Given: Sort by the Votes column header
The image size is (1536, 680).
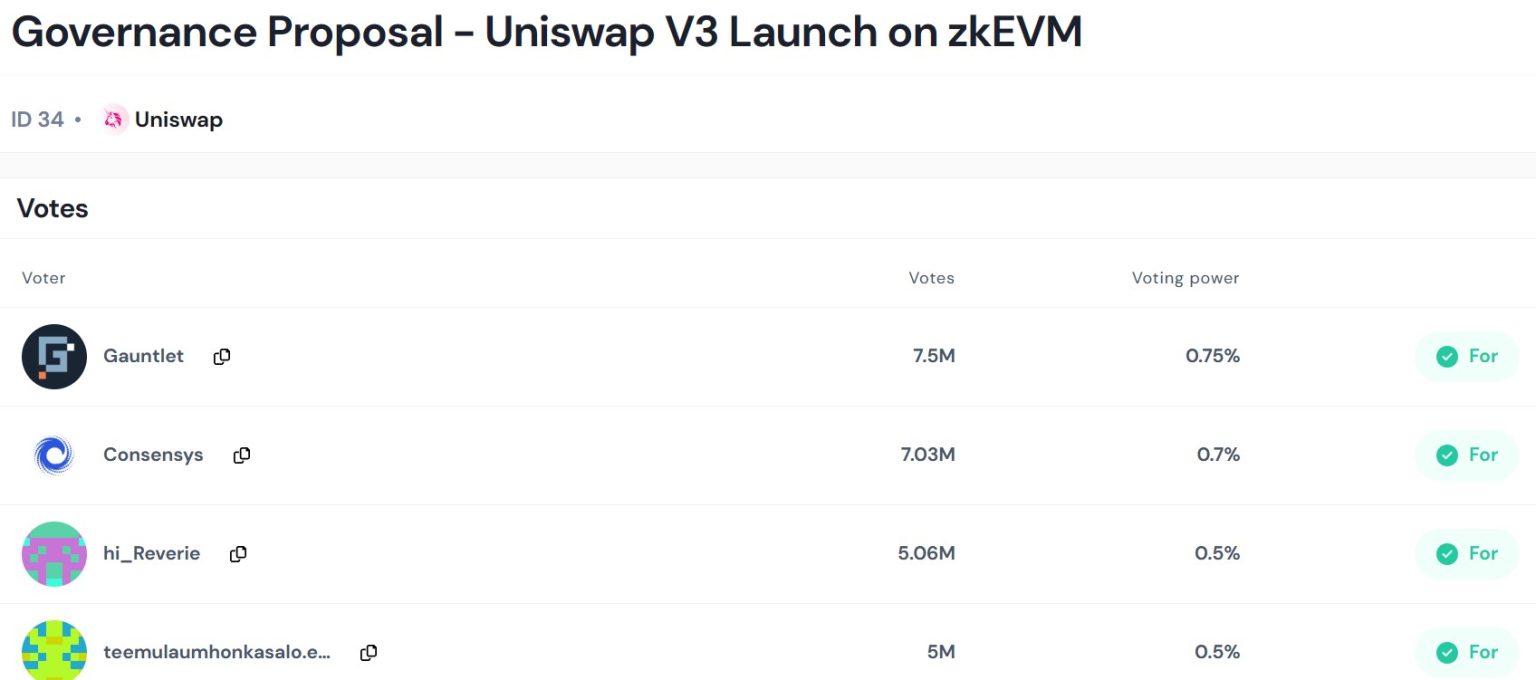Looking at the screenshot, I should pyautogui.click(x=931, y=277).
